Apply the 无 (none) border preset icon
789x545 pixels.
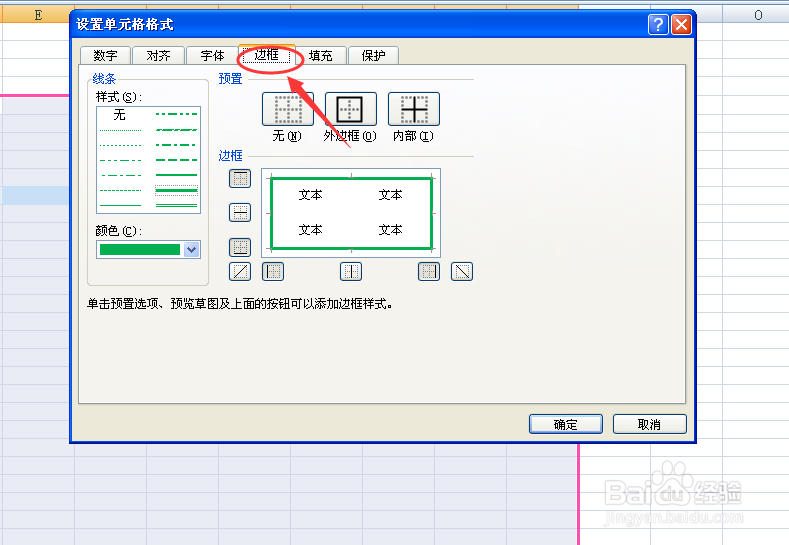[x=288, y=109]
